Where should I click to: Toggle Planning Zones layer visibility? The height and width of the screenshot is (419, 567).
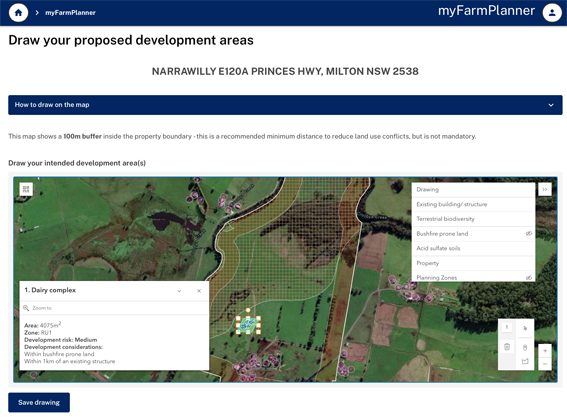(x=528, y=278)
